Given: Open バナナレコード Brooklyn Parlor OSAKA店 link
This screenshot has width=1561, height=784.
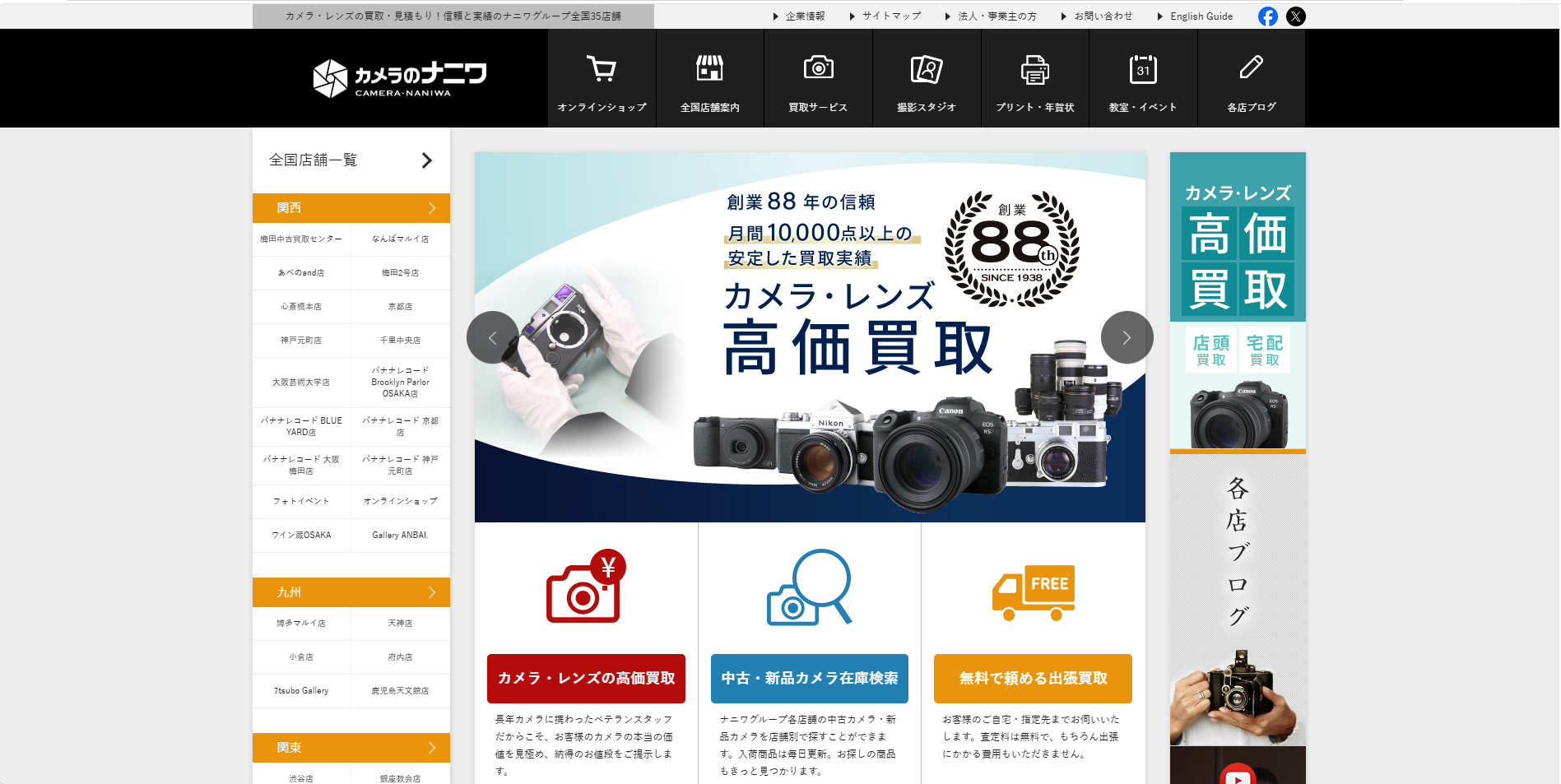Looking at the screenshot, I should [401, 383].
